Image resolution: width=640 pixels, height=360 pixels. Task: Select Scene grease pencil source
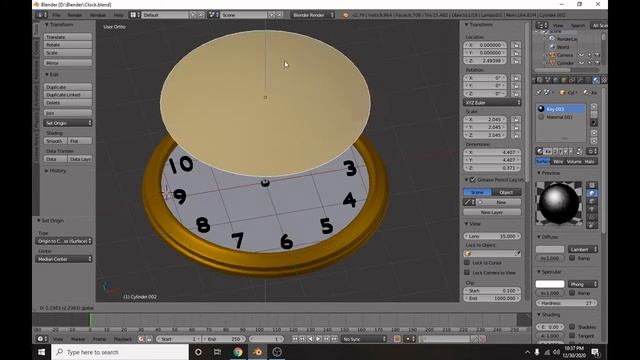coord(477,192)
